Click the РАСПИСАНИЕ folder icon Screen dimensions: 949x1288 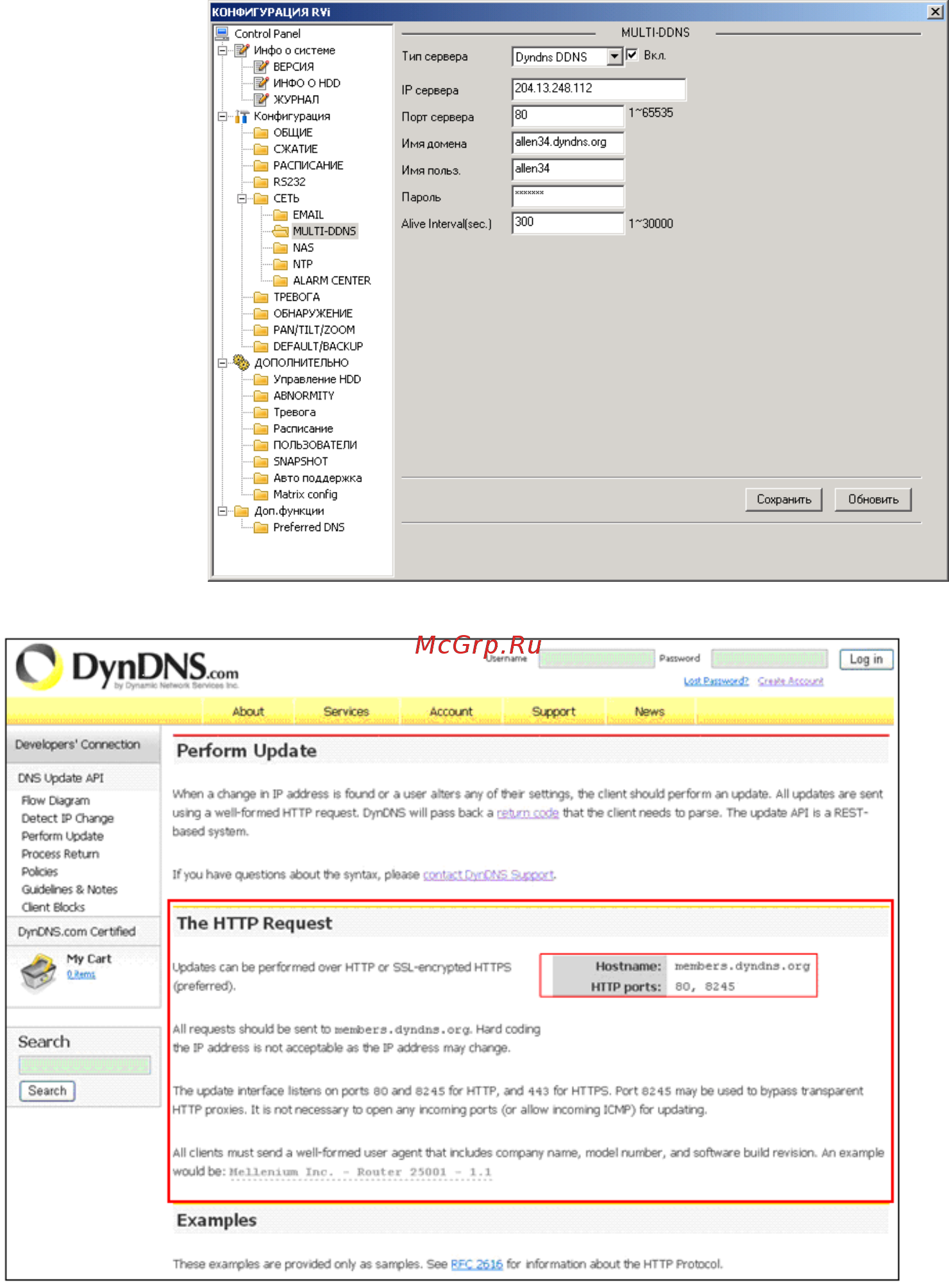(x=261, y=165)
